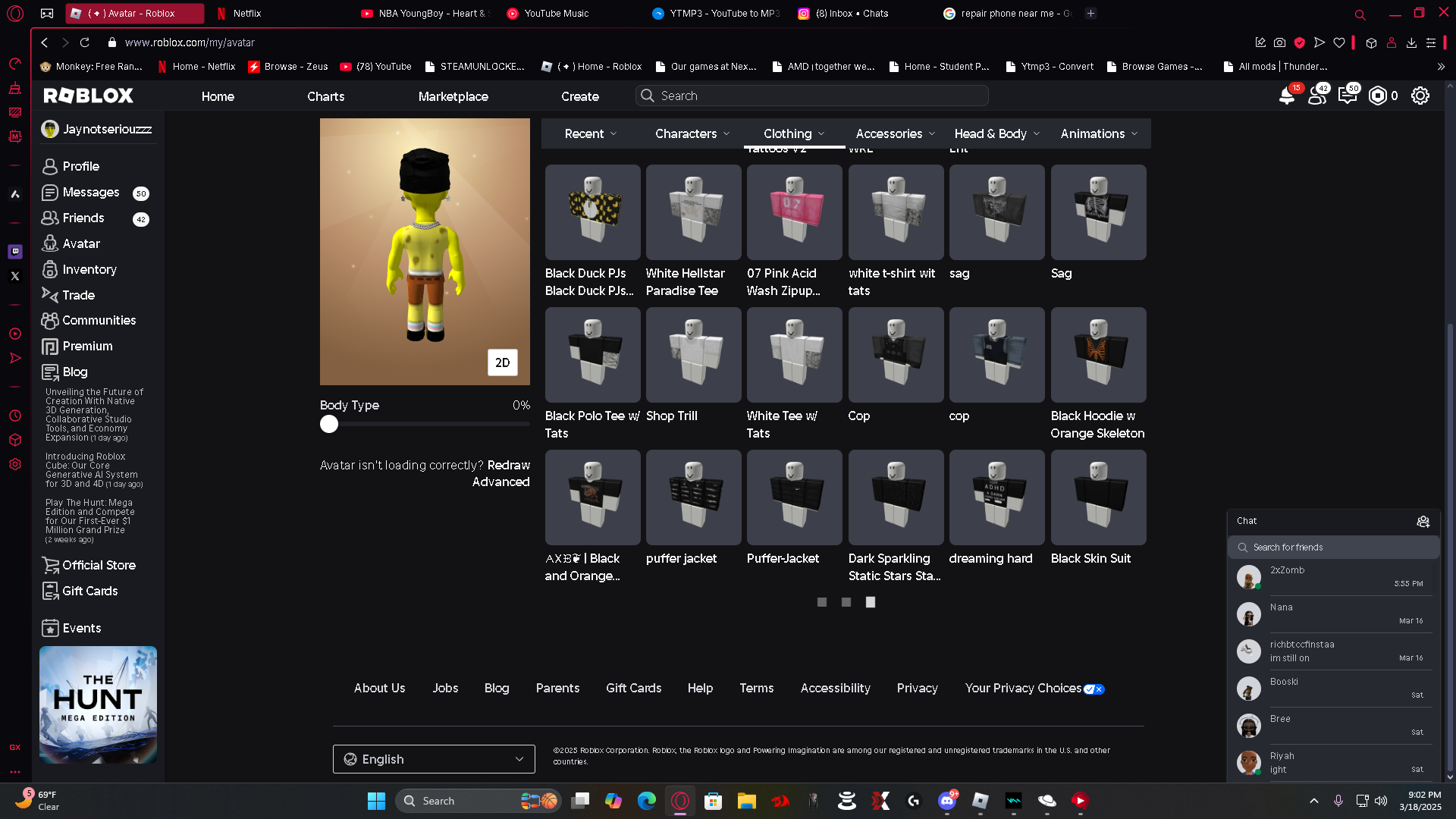This screenshot has width=1456, height=819.
Task: Expand the Animations dropdown
Action: [x=1099, y=133]
